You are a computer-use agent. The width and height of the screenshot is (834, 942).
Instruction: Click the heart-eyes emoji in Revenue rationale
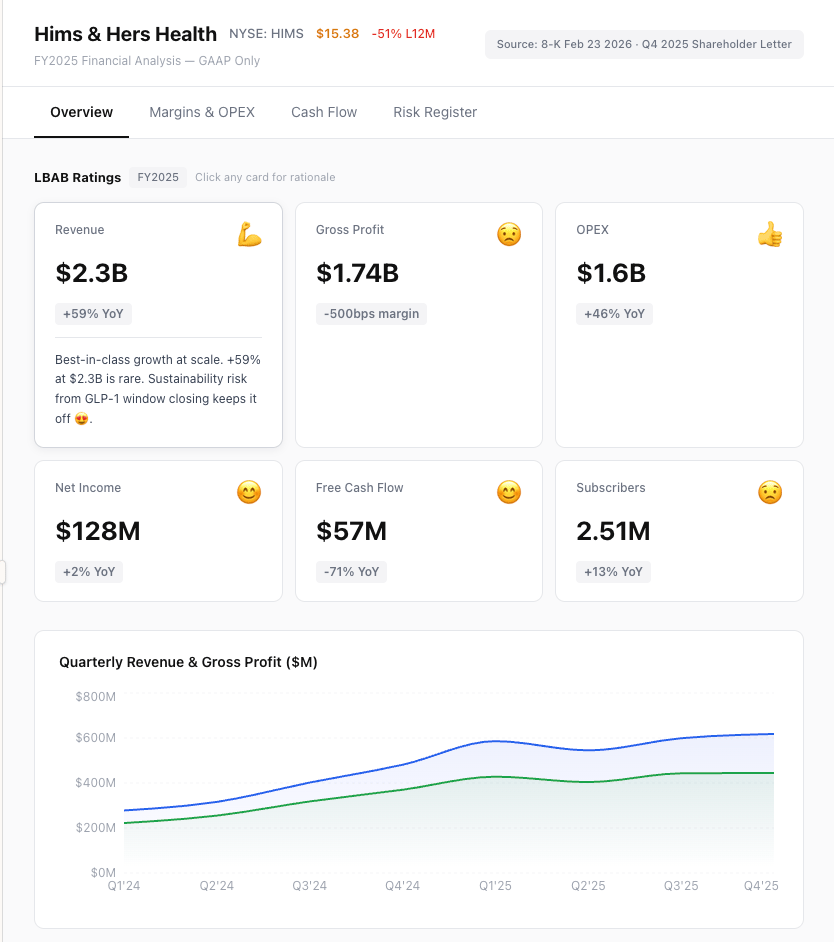pyautogui.click(x=81, y=419)
